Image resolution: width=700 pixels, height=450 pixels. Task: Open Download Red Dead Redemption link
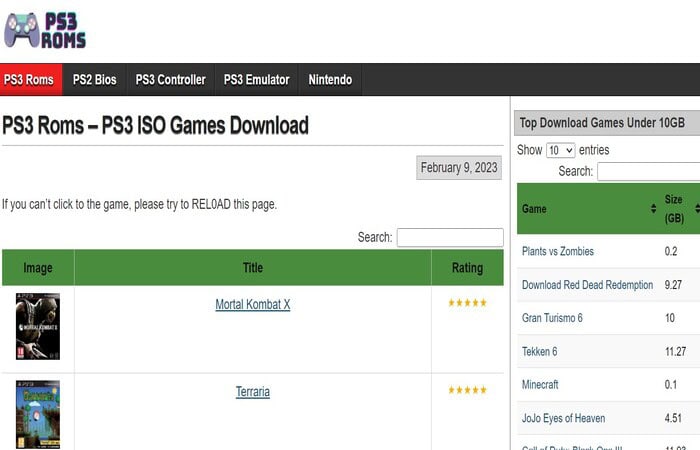(588, 285)
